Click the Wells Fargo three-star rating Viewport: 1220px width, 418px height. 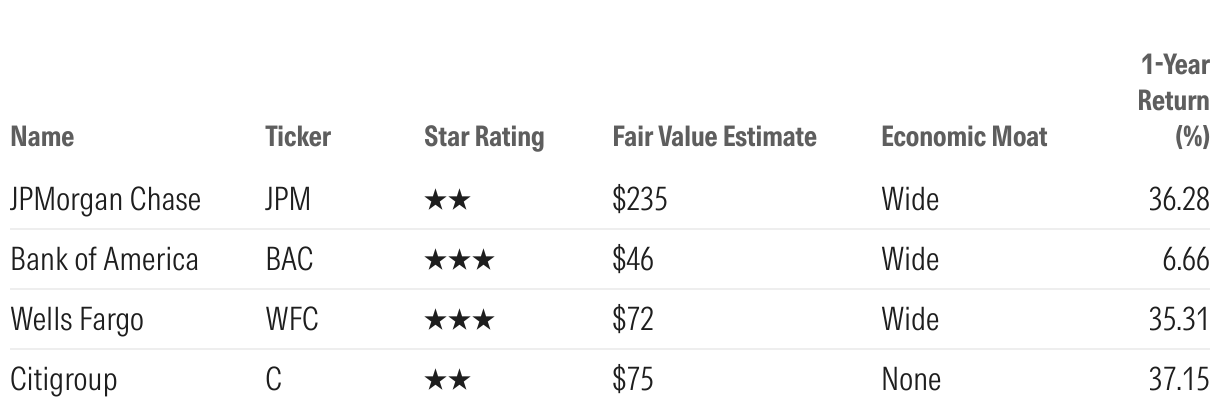(459, 321)
